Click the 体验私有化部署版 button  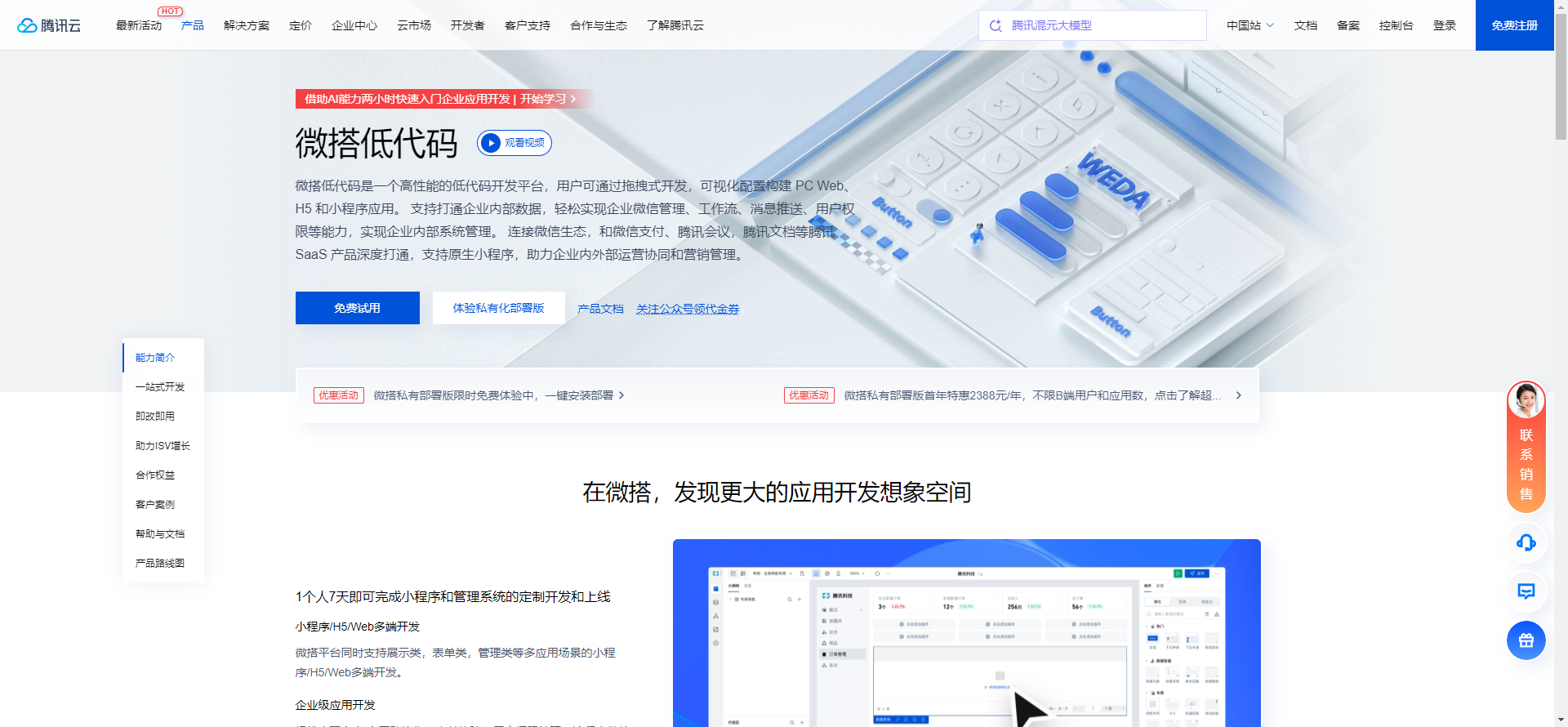click(499, 308)
